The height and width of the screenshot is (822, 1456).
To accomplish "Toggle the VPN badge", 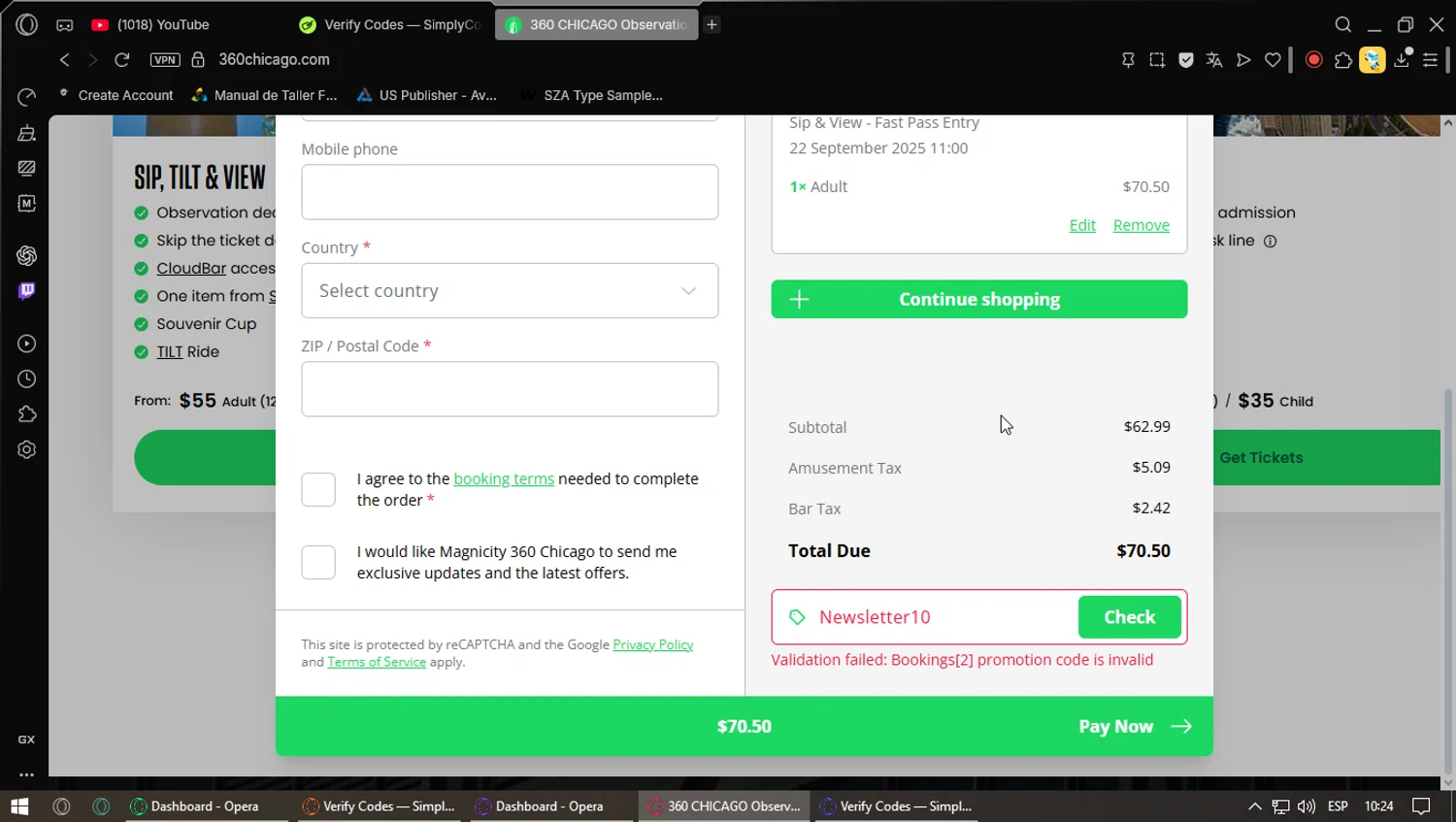I will pos(165,59).
